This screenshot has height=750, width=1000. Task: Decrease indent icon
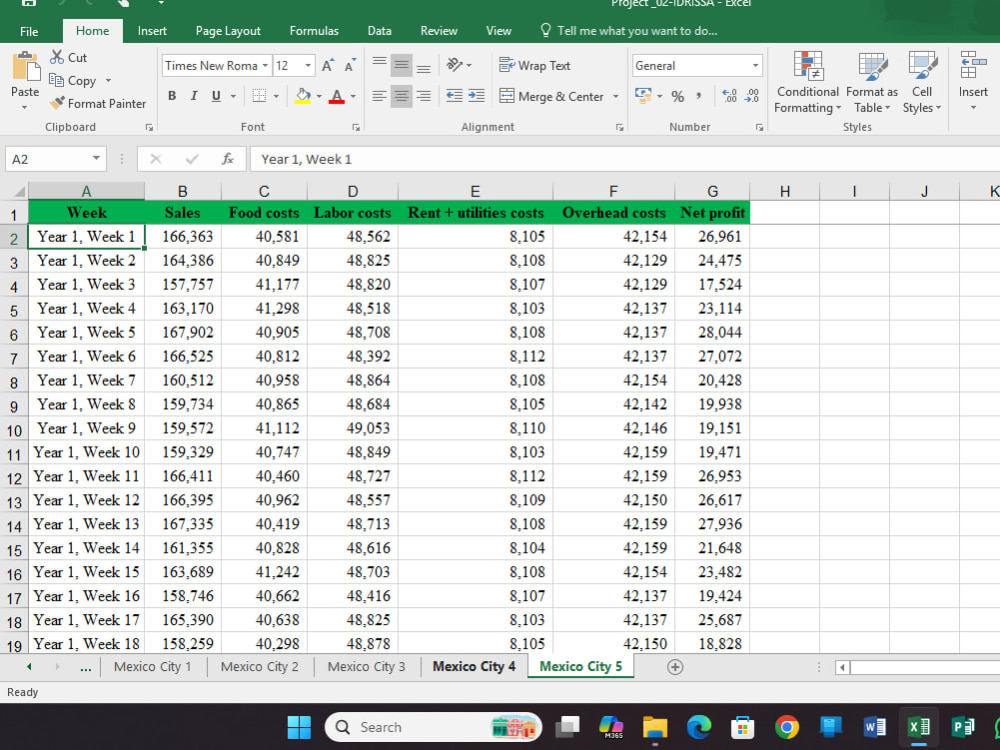[454, 96]
